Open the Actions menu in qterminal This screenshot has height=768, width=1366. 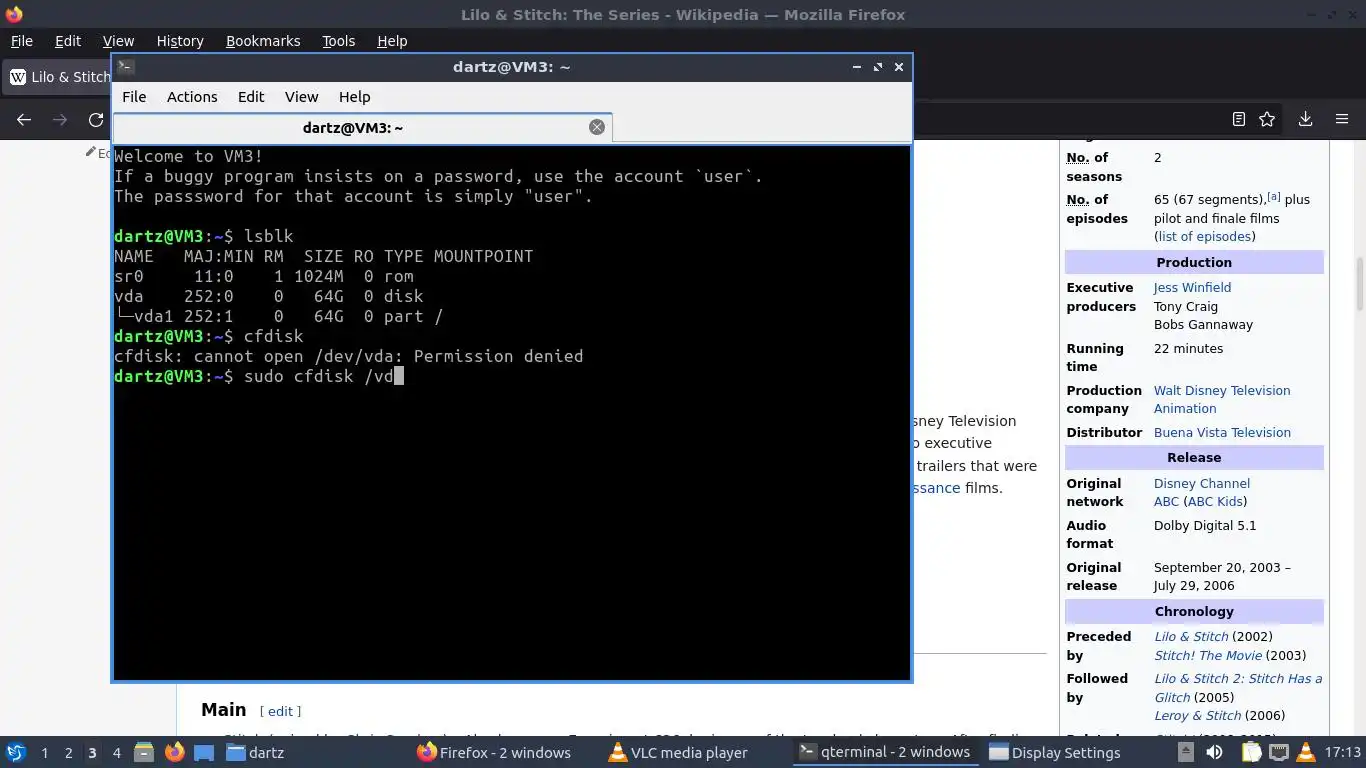point(192,97)
